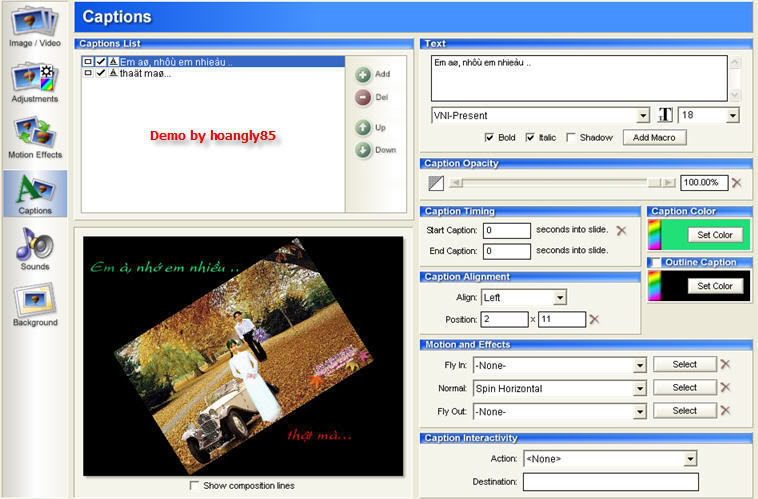Open the Sounds section
This screenshot has width=758, height=499.
point(35,250)
